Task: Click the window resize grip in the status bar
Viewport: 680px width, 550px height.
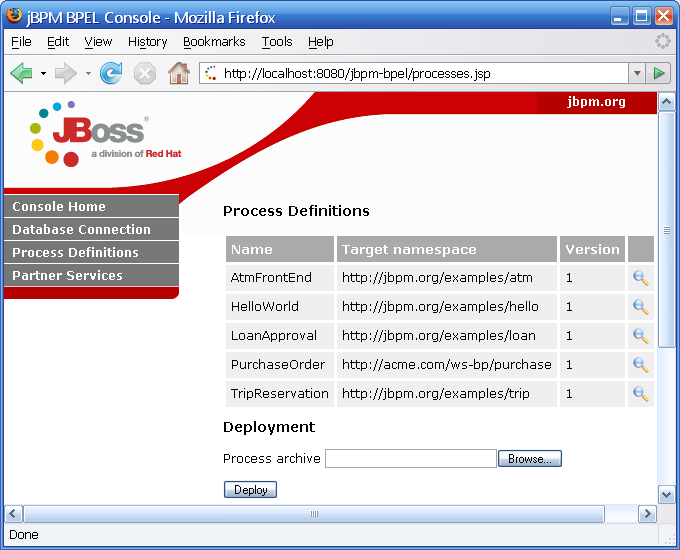Action: click(x=669, y=538)
